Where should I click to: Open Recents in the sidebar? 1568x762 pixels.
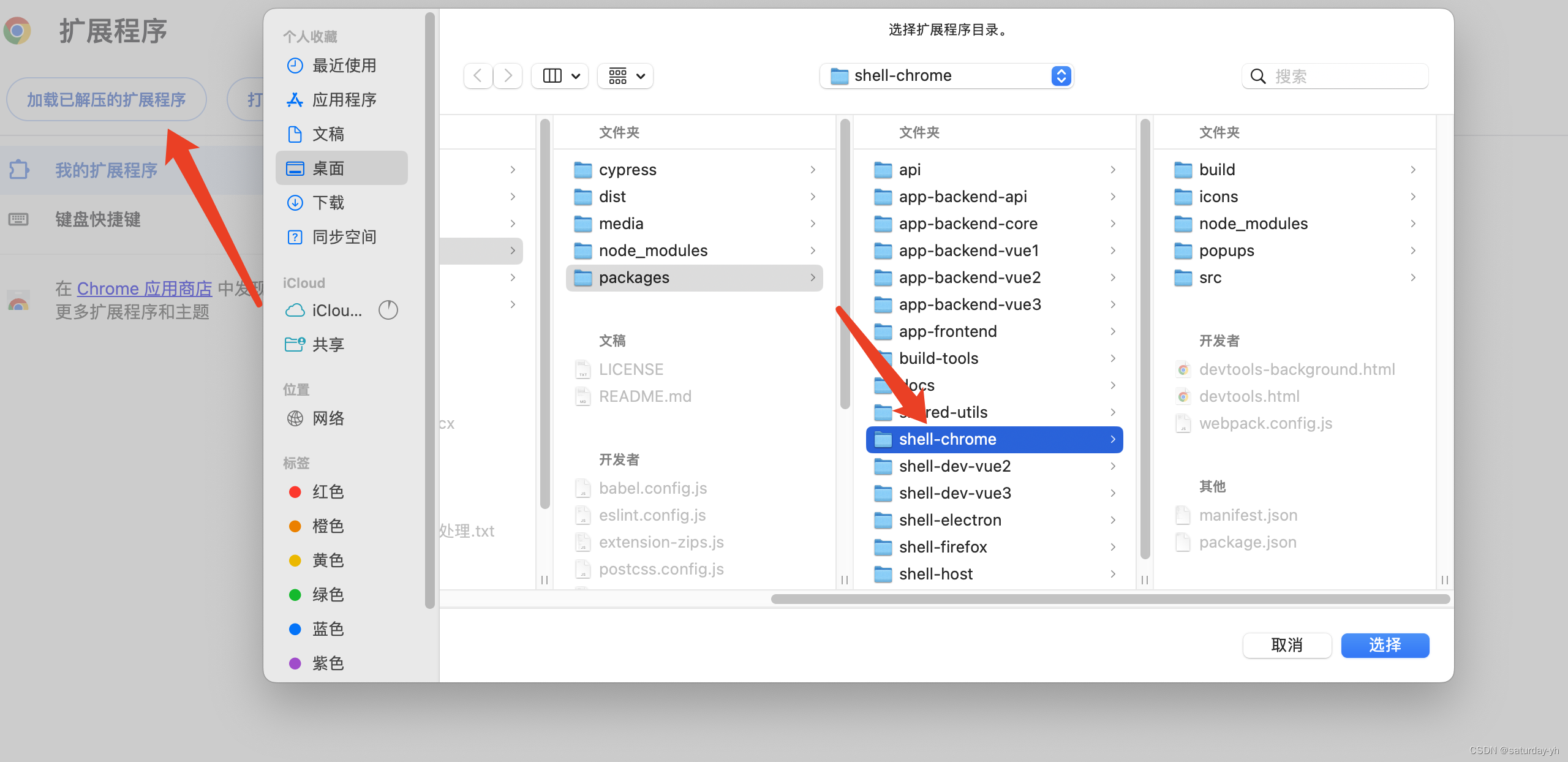pos(344,66)
